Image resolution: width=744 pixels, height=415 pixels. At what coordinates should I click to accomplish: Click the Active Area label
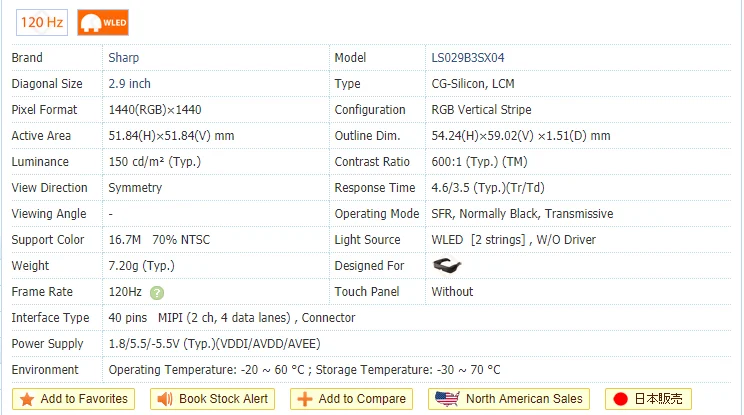(x=41, y=136)
